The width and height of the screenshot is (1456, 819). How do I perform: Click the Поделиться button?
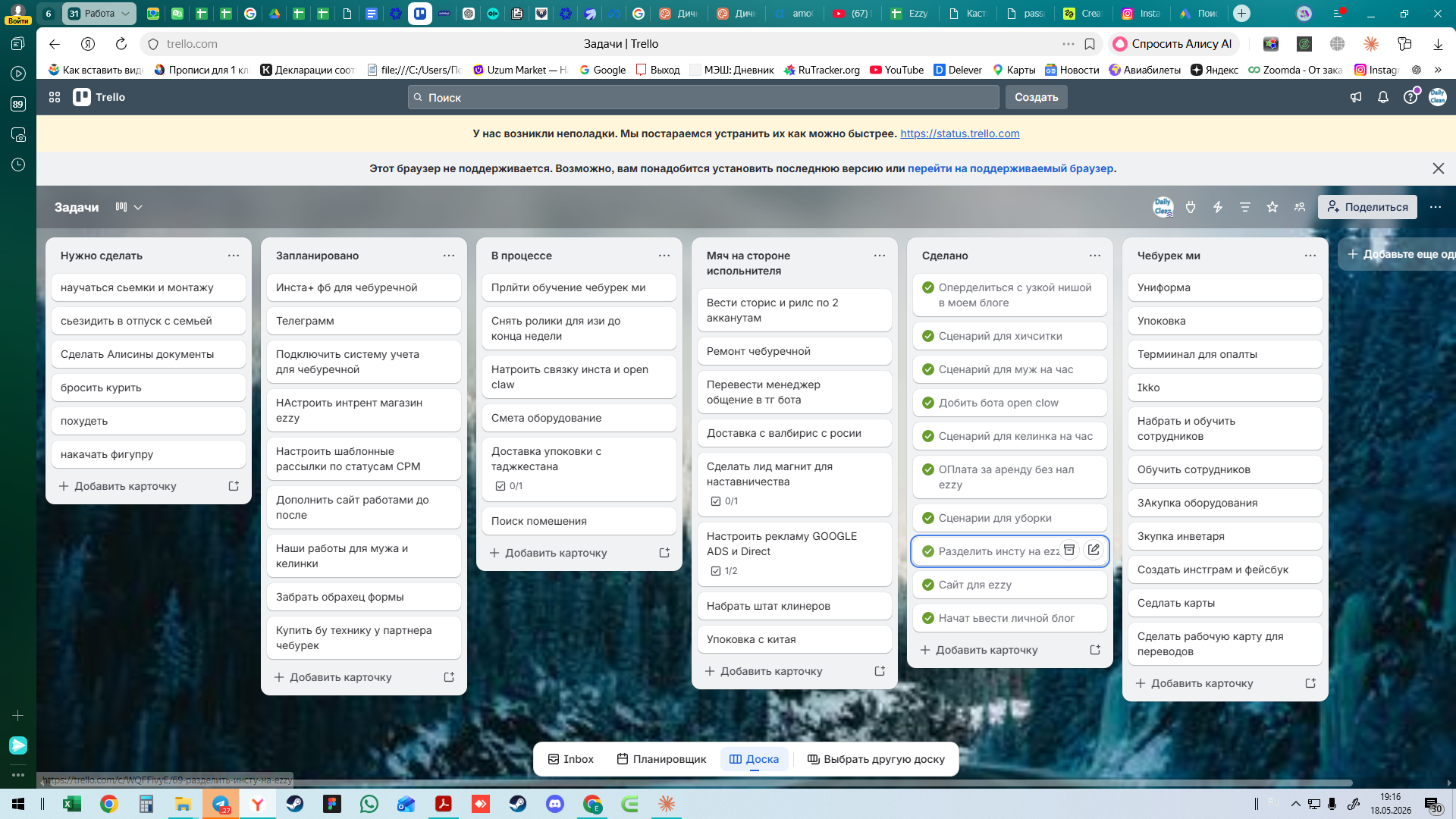(1367, 207)
